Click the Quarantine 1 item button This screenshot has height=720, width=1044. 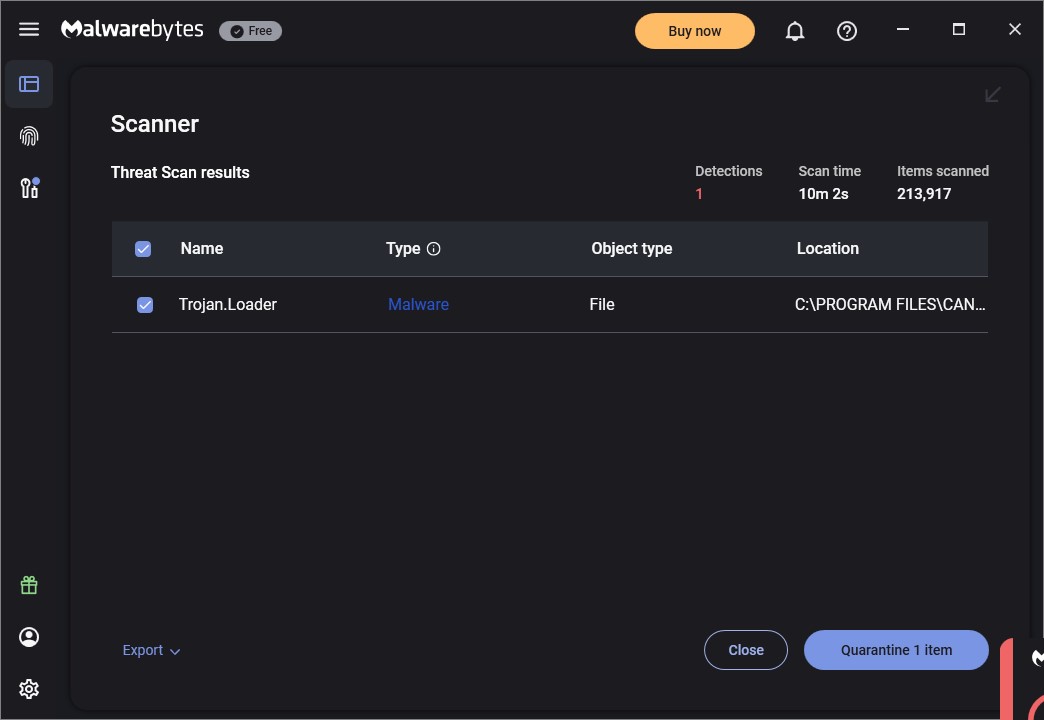click(896, 650)
